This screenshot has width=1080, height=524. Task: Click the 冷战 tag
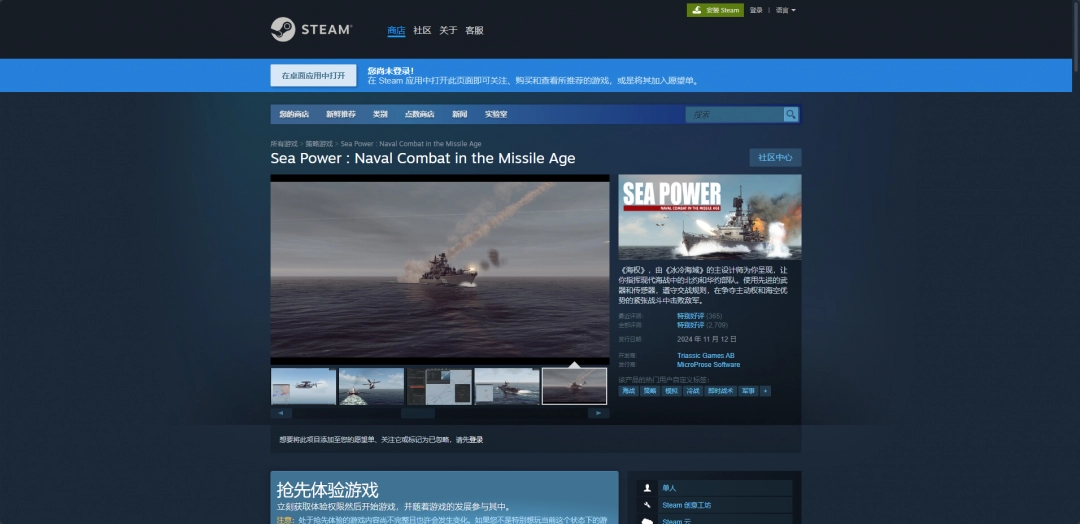(693, 391)
